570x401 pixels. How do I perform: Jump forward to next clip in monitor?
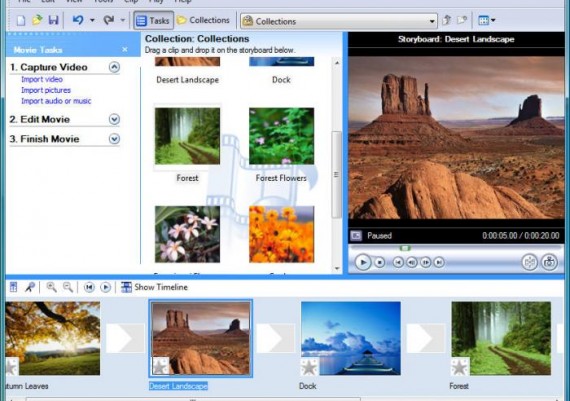tap(439, 262)
